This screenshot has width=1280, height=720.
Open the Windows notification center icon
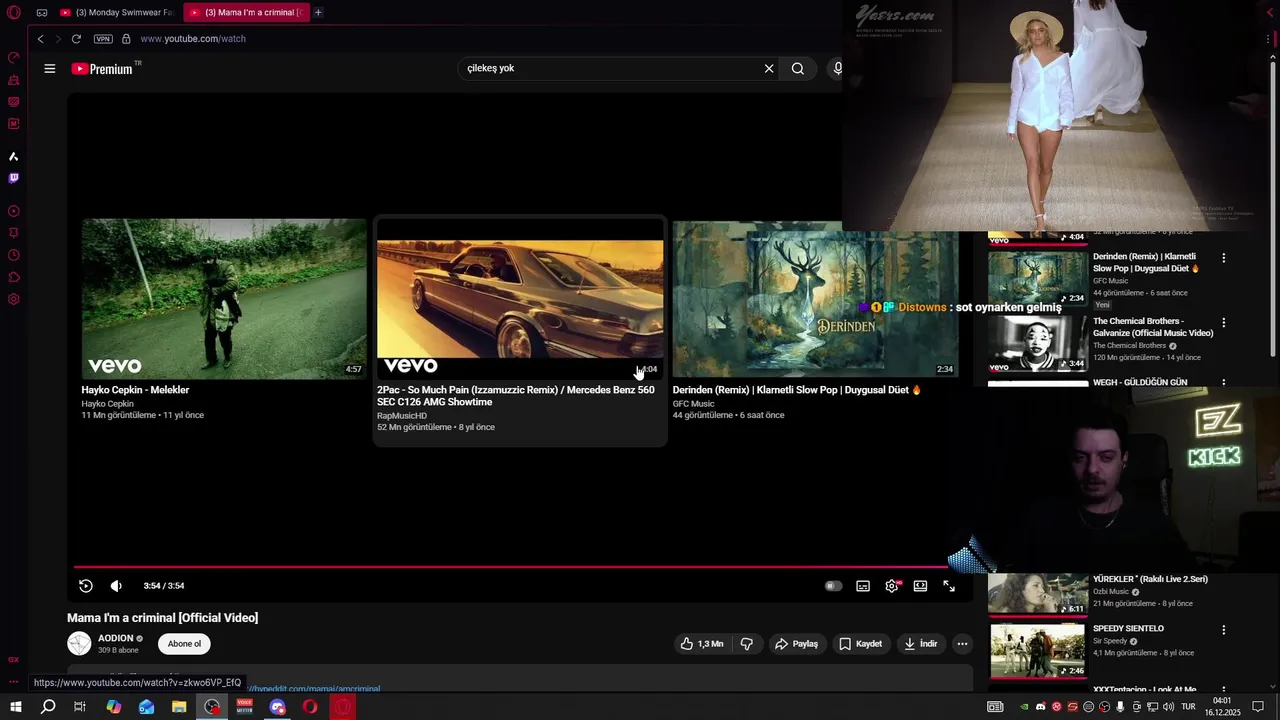click(x=1258, y=707)
